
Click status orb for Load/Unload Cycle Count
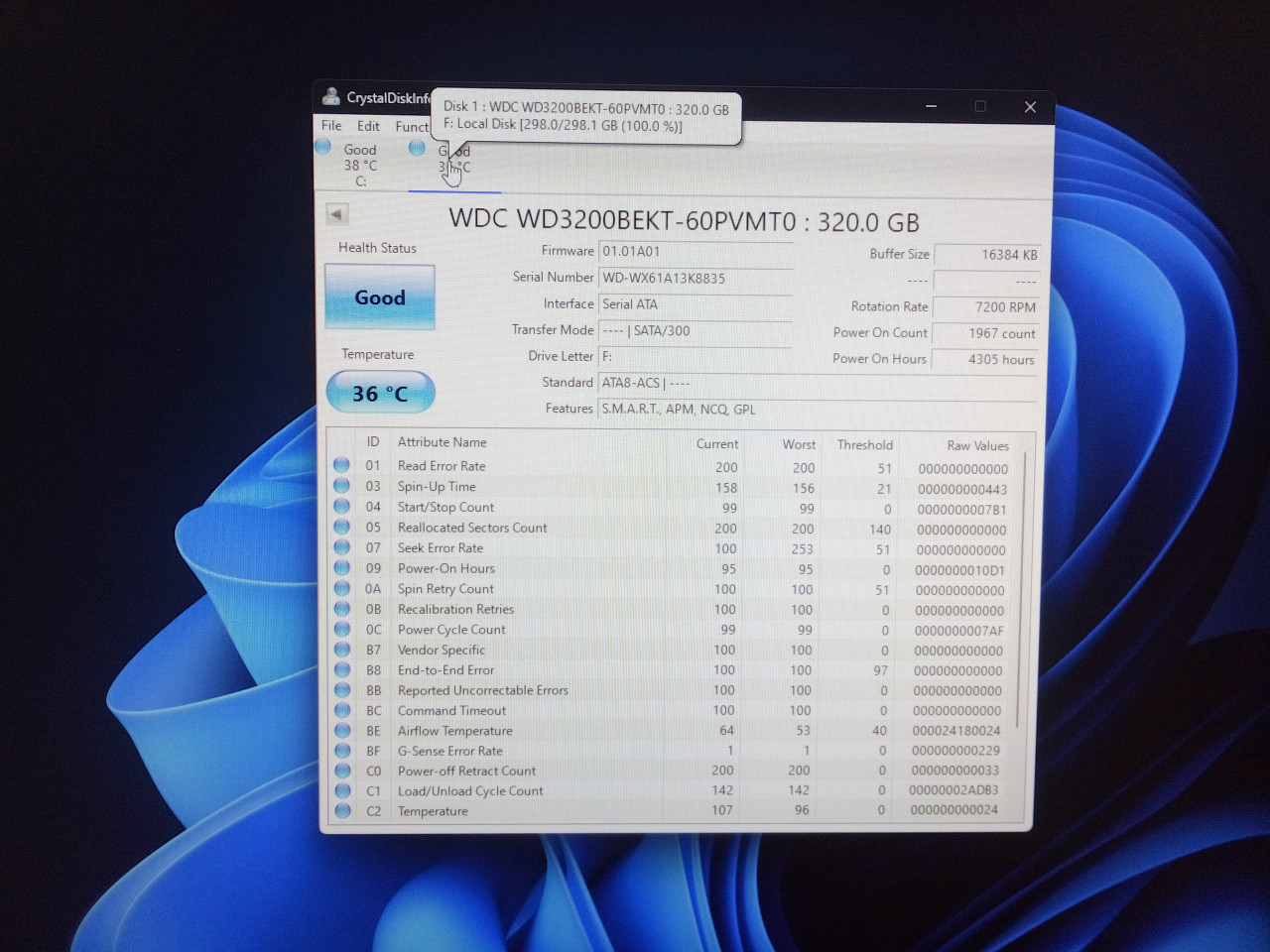pyautogui.click(x=342, y=791)
